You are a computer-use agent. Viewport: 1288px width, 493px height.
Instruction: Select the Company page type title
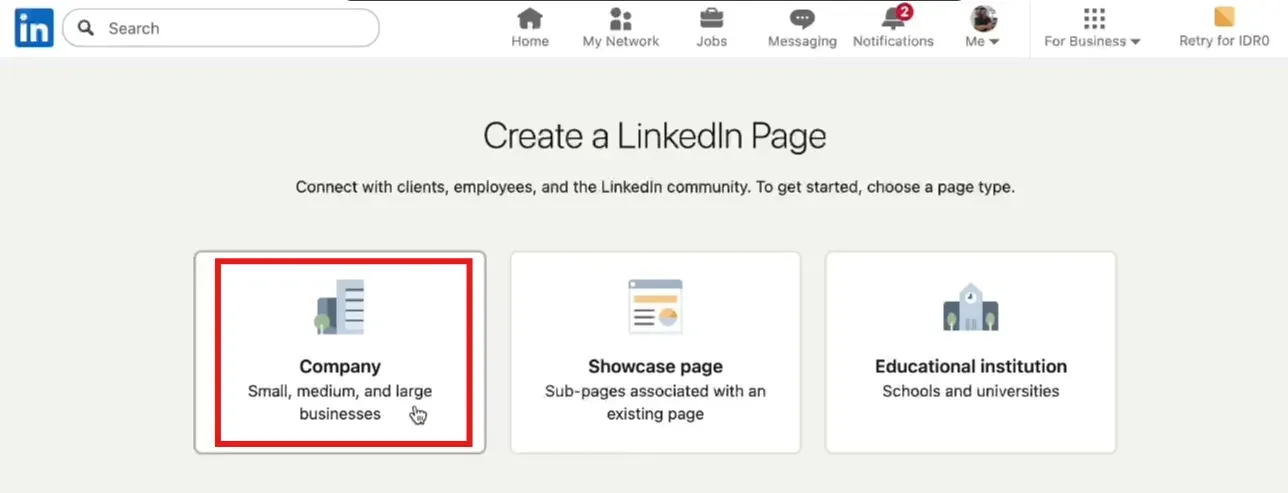(x=340, y=366)
